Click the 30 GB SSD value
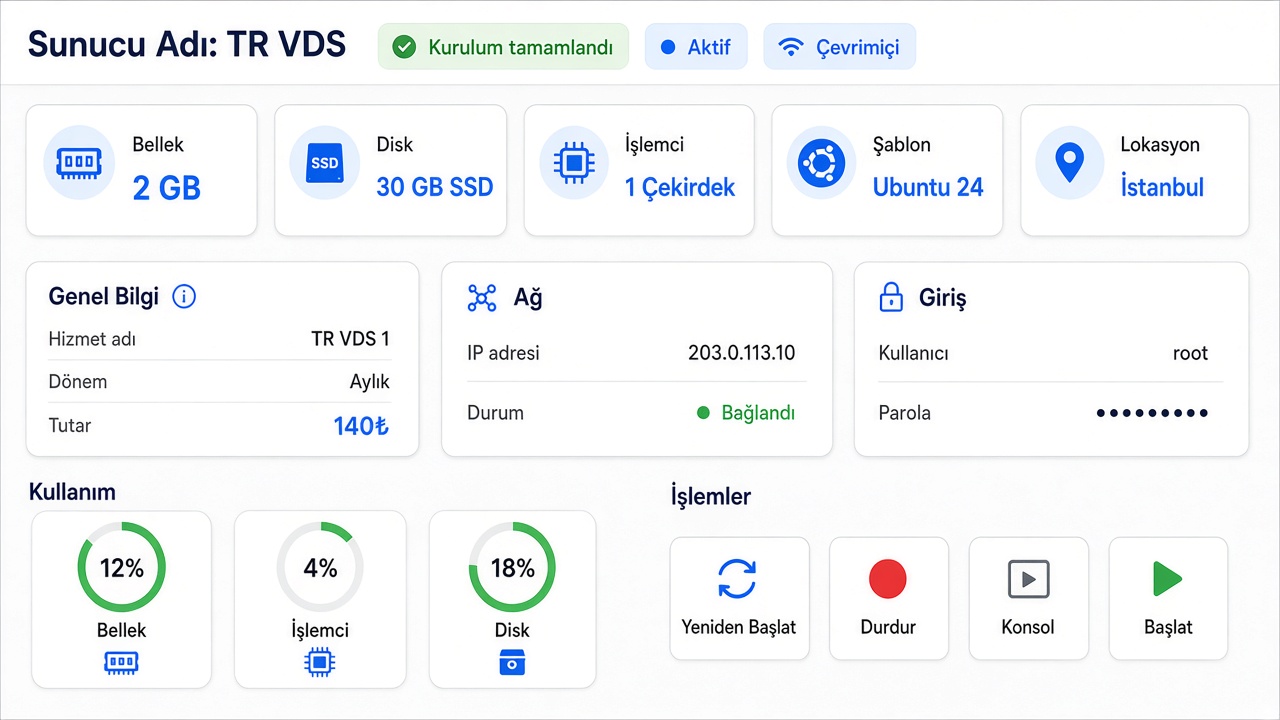The height and width of the screenshot is (720, 1280). [x=435, y=187]
